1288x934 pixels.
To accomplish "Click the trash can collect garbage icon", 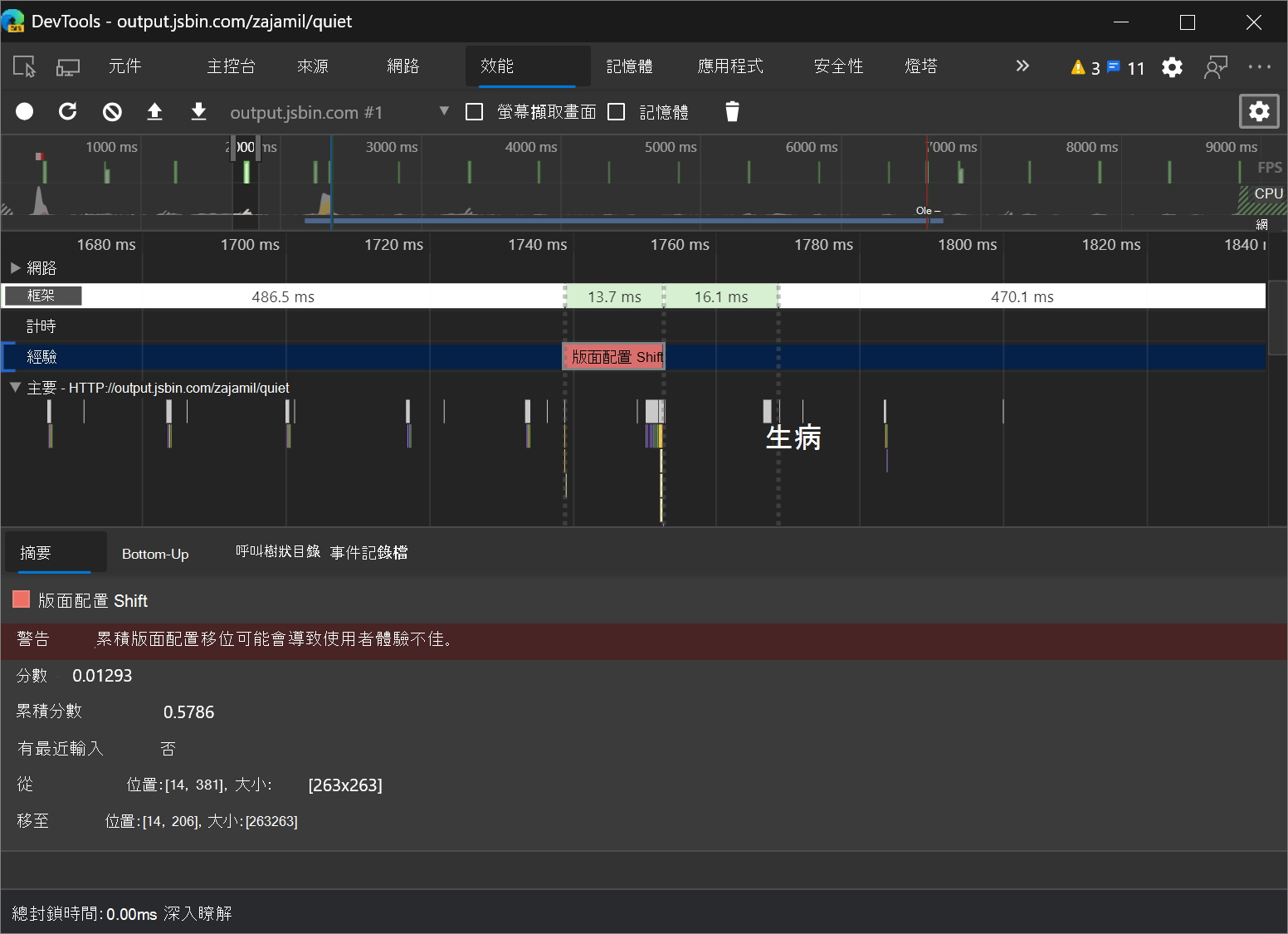I will coord(732,111).
